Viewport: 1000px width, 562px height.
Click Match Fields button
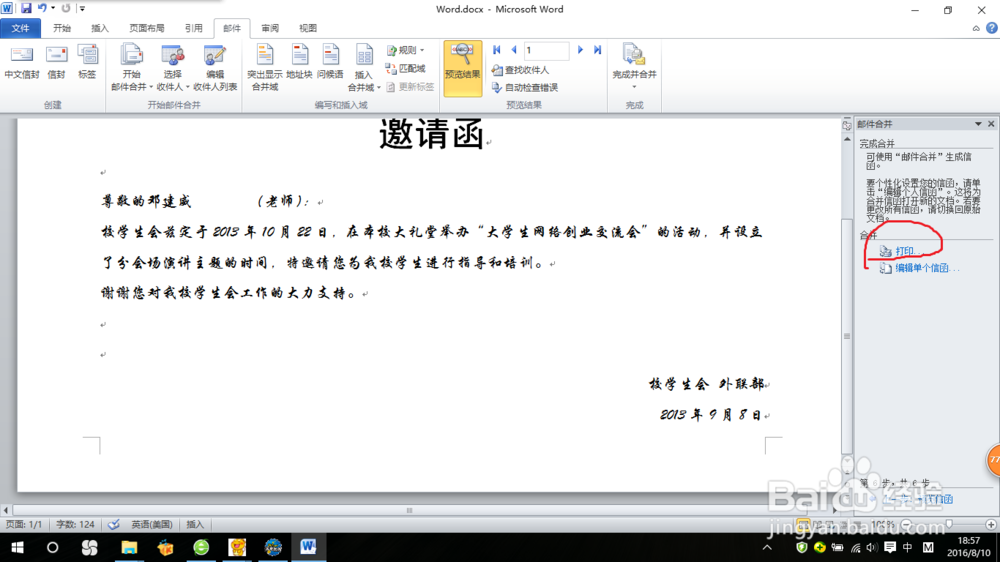[x=406, y=68]
